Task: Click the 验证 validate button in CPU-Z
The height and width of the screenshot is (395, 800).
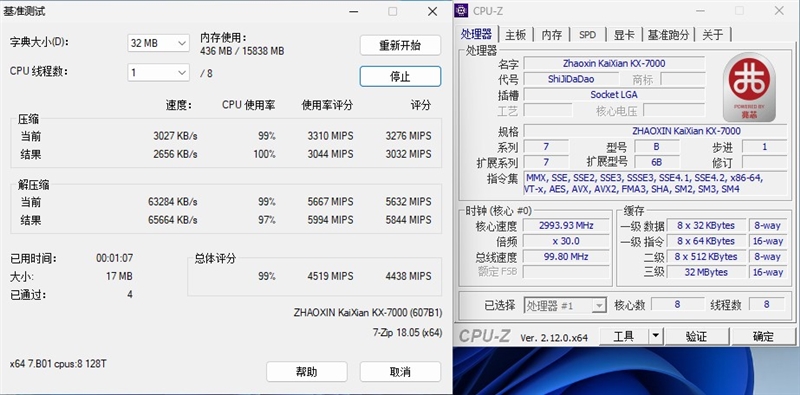Action: click(696, 336)
